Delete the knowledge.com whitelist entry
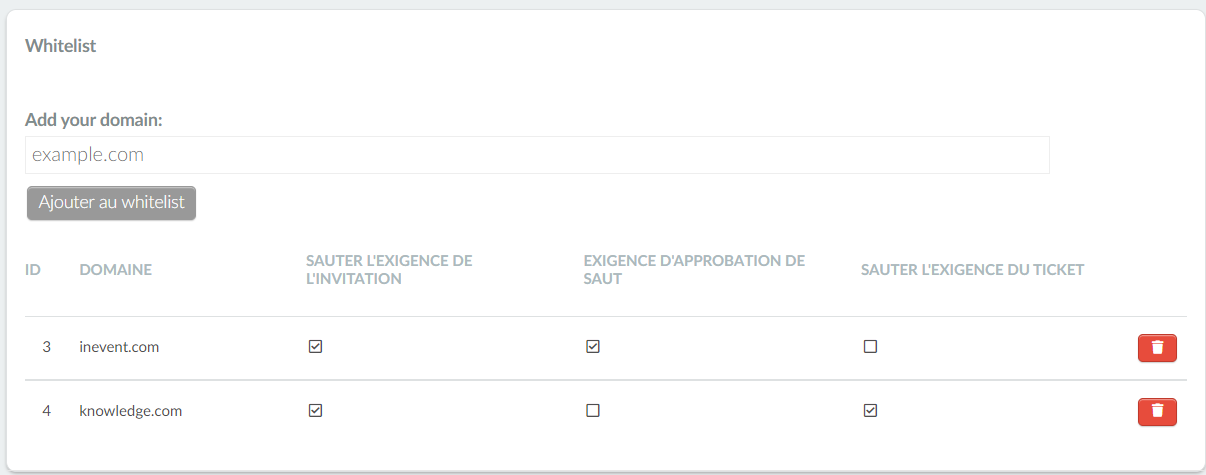 [1157, 411]
